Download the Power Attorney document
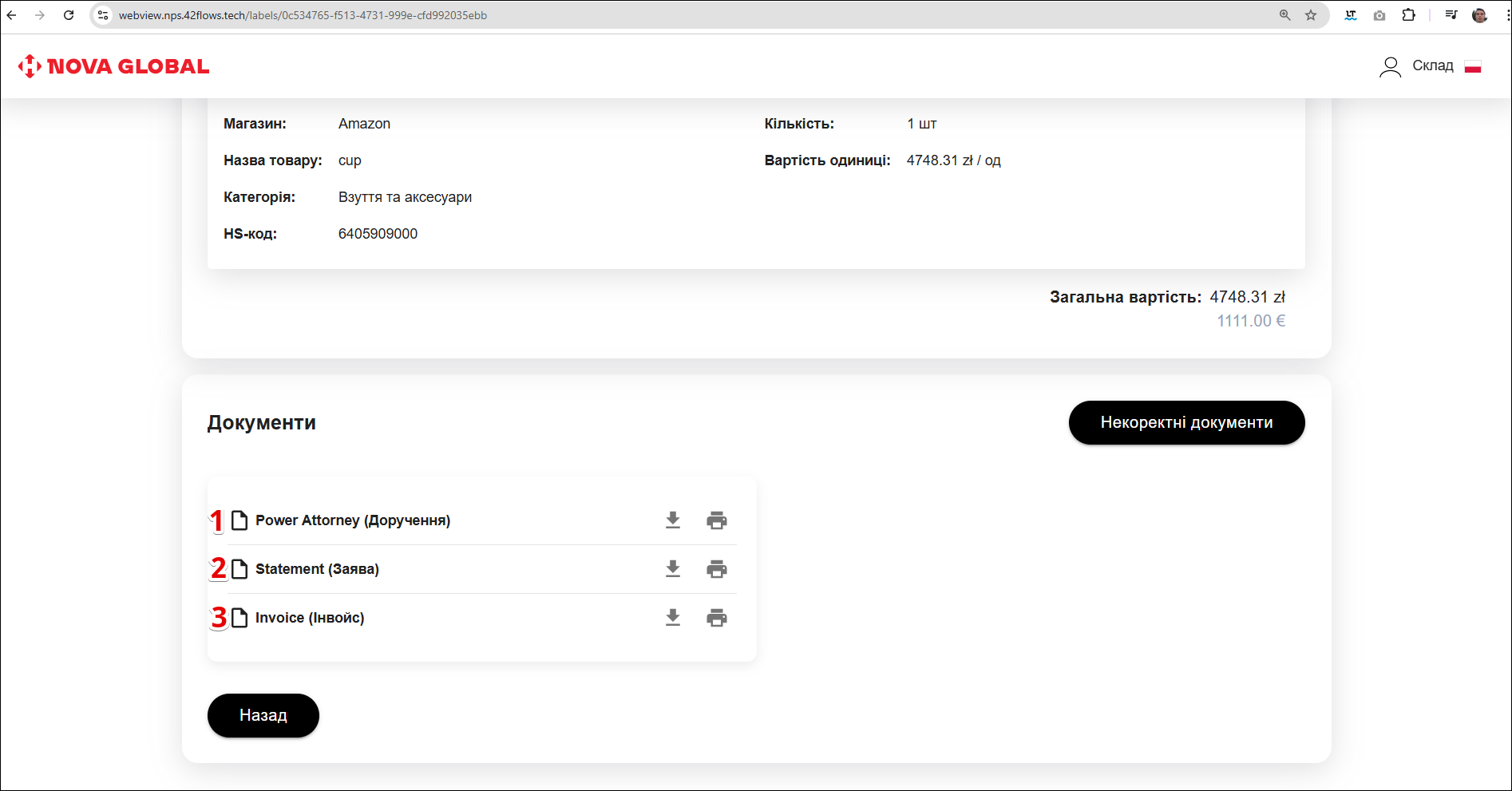 [x=673, y=520]
